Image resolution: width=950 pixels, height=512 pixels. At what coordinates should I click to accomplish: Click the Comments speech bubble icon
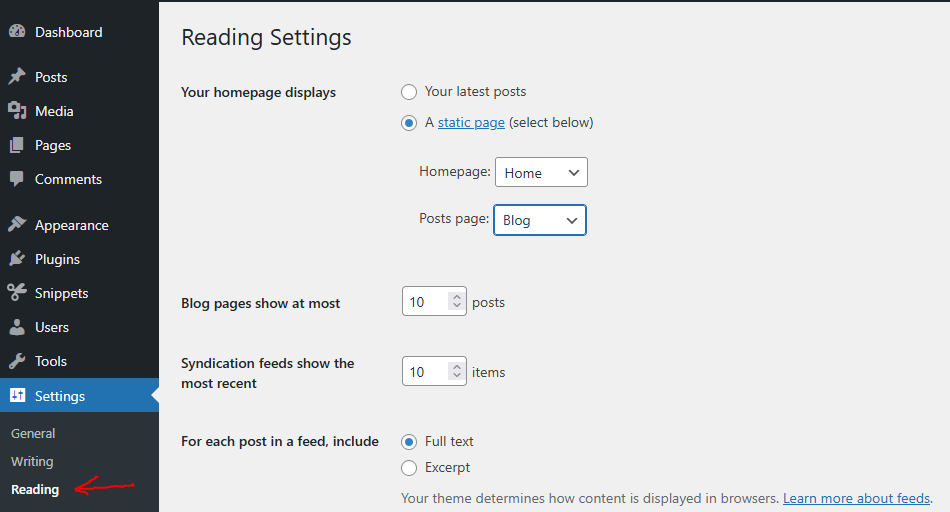pos(17,179)
